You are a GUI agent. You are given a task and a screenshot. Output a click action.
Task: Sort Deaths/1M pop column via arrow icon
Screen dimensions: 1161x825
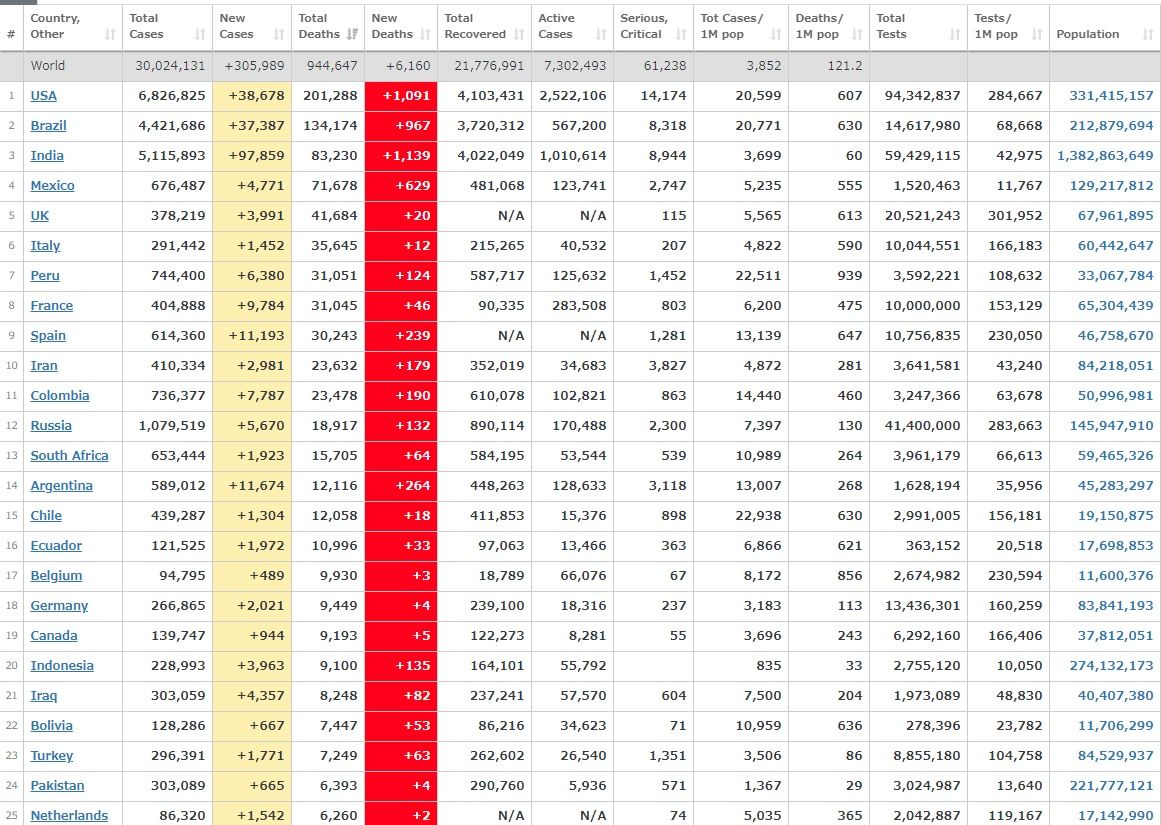(x=857, y=35)
